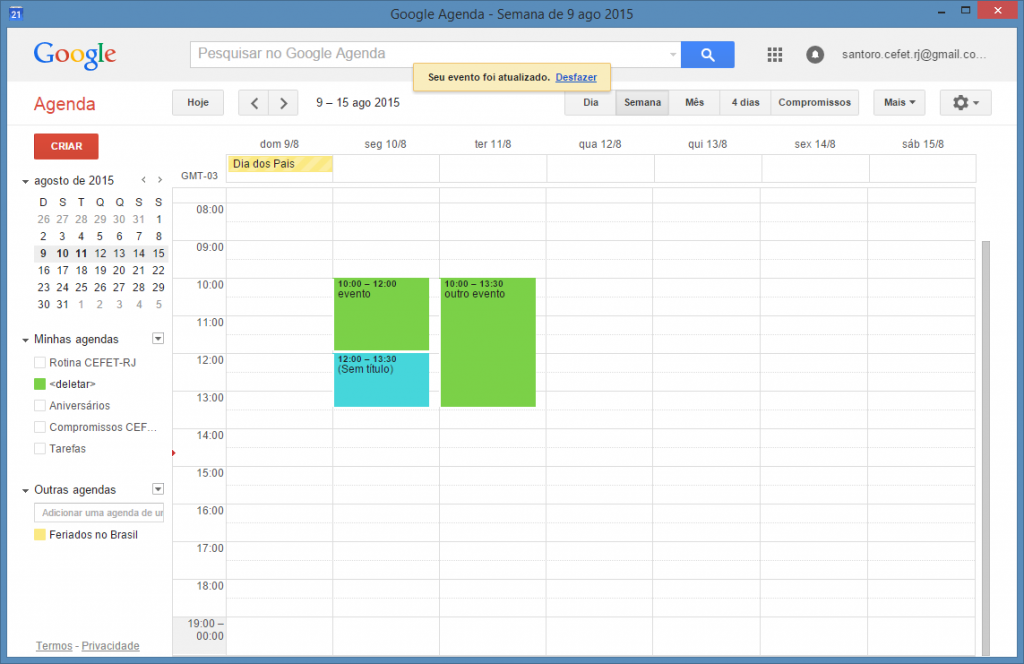This screenshot has width=1024, height=664.
Task: Collapse the Minhas agendas section
Action: pos(25,340)
